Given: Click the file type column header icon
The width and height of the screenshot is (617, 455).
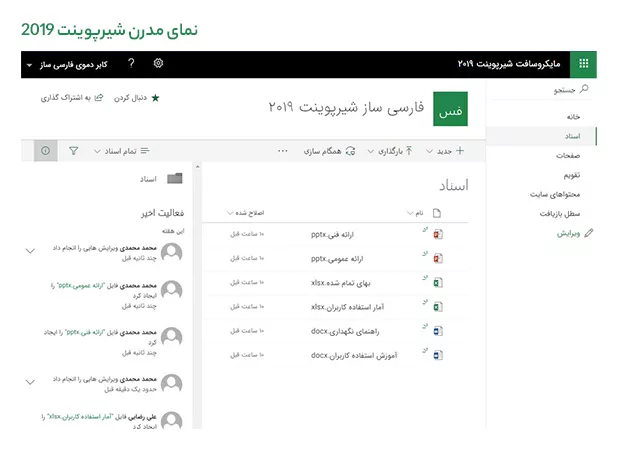Looking at the screenshot, I should 437,213.
